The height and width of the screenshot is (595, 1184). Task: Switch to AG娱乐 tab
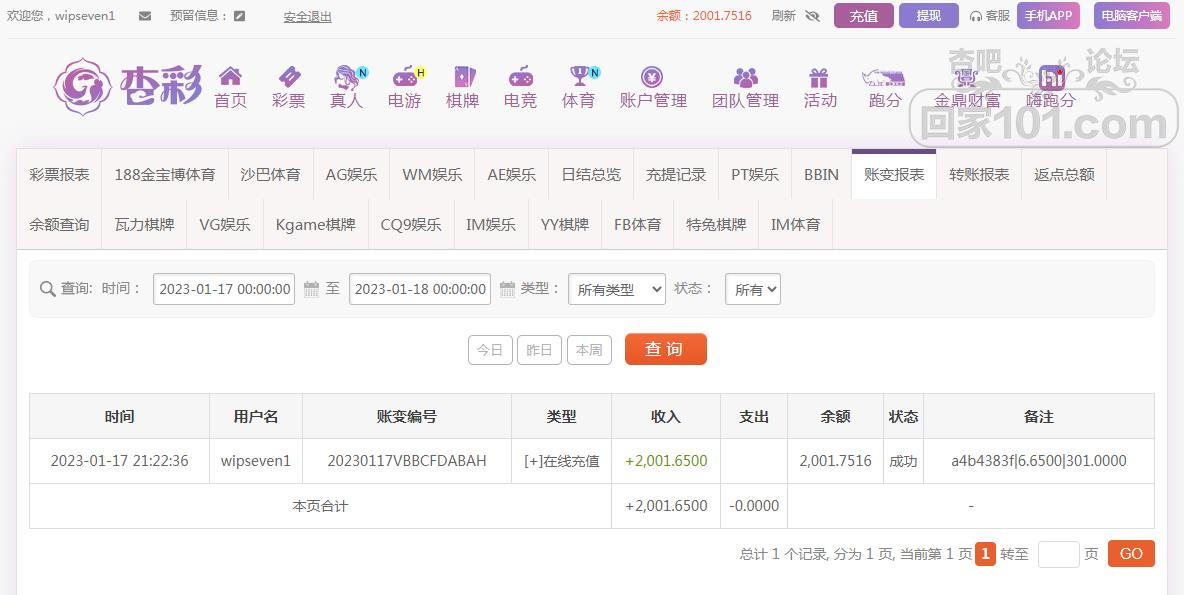[x=351, y=174]
